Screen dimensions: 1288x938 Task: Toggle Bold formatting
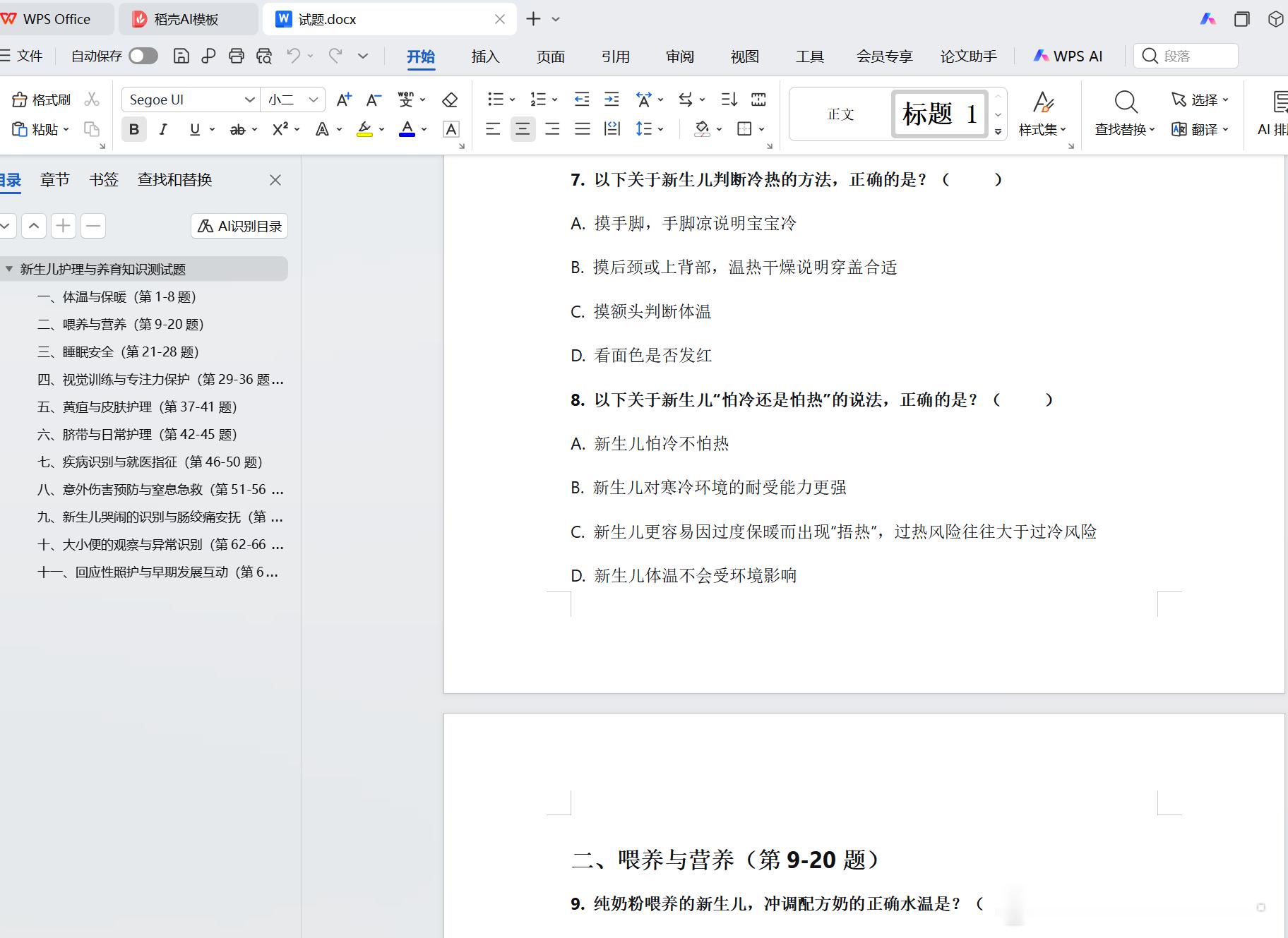click(134, 129)
